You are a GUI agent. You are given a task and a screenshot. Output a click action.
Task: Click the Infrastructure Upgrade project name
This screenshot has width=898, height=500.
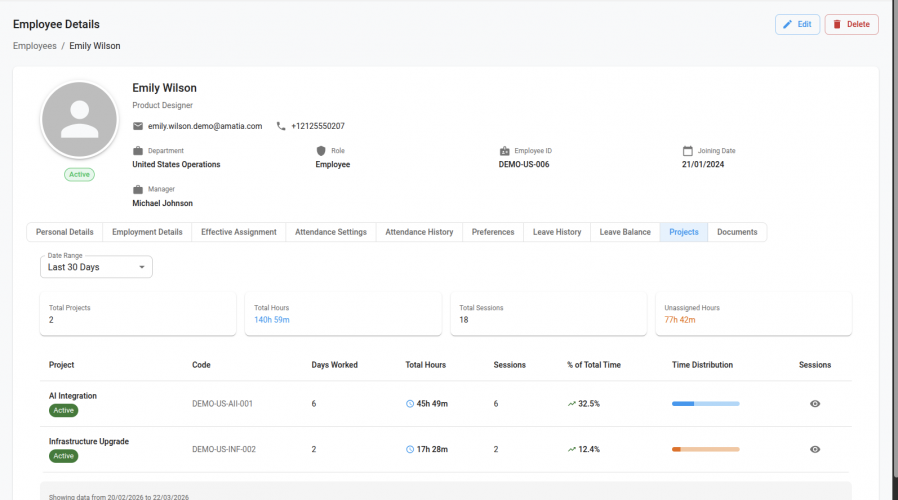(89, 442)
